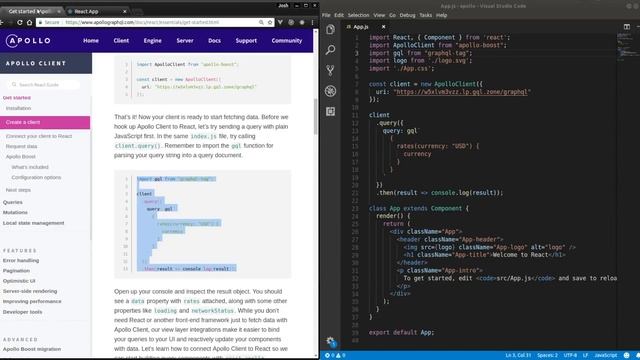Select Create a client sidebar item

click(x=45, y=122)
